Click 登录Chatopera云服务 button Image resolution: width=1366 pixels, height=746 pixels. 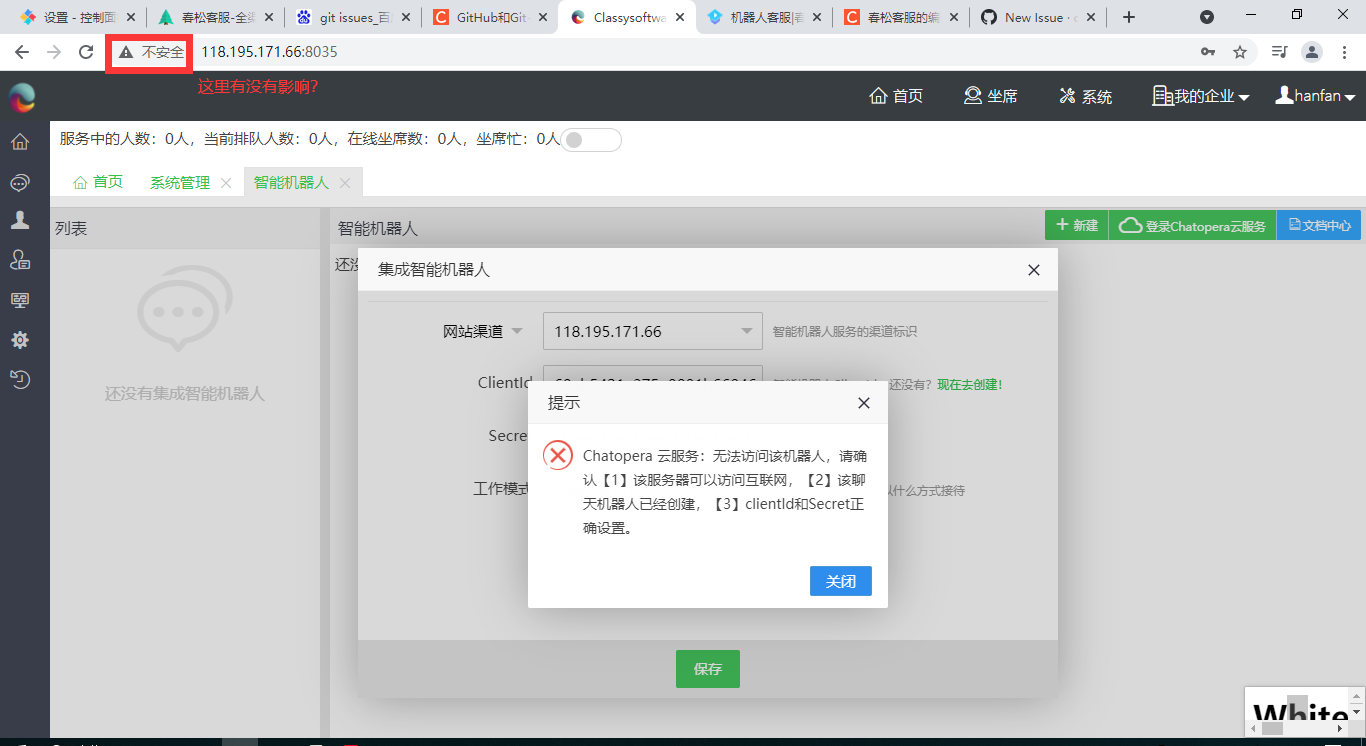1192,225
